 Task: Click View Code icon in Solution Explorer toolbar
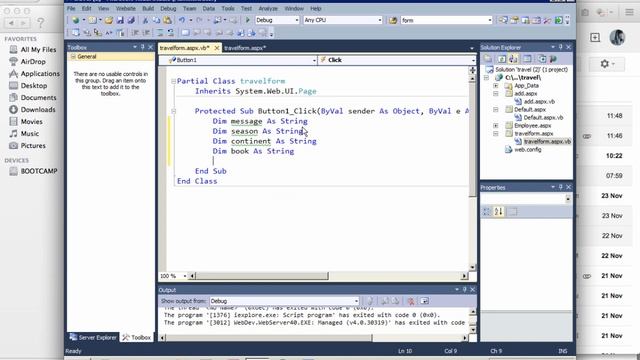[x=527, y=59]
